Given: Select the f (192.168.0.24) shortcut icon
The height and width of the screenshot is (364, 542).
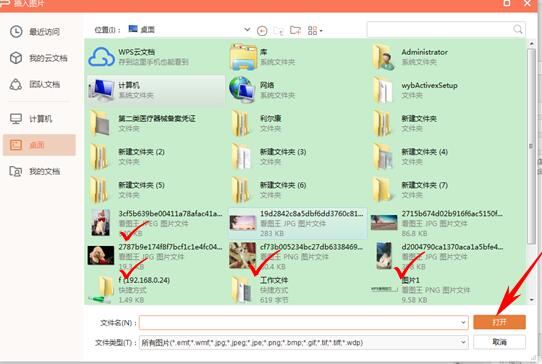Looking at the screenshot, I should coord(102,290).
